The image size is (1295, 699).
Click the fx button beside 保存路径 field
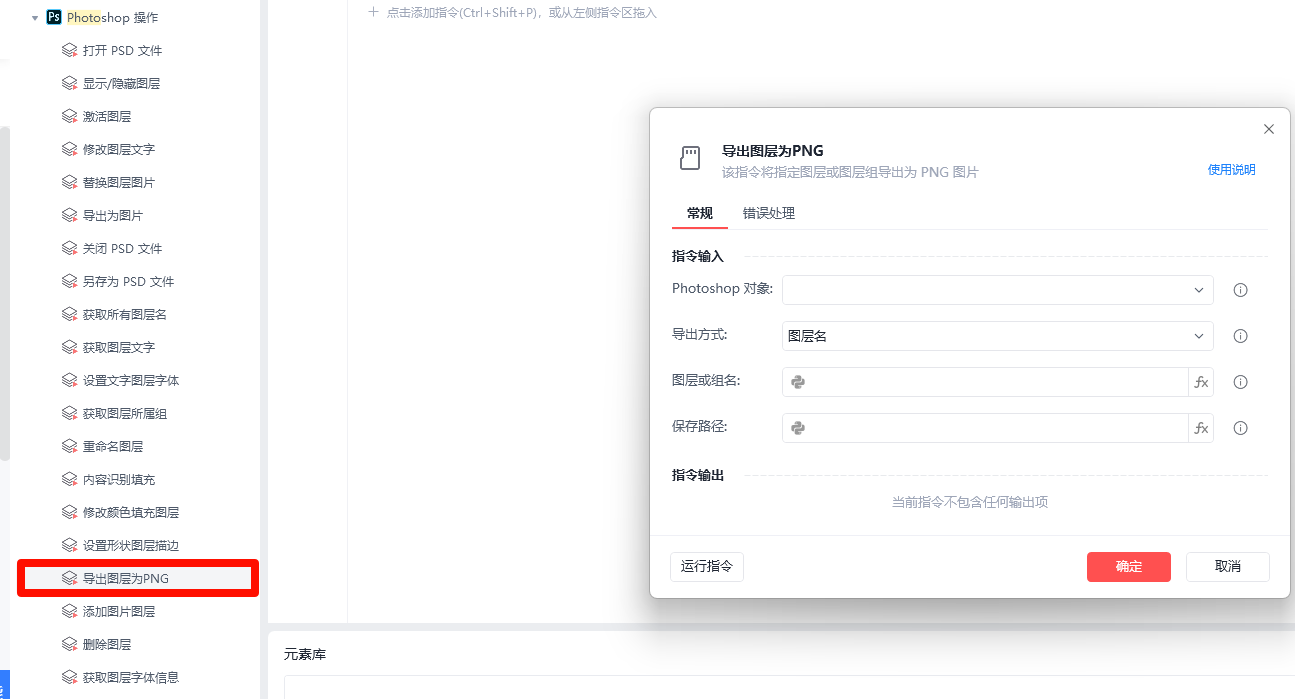point(1201,428)
